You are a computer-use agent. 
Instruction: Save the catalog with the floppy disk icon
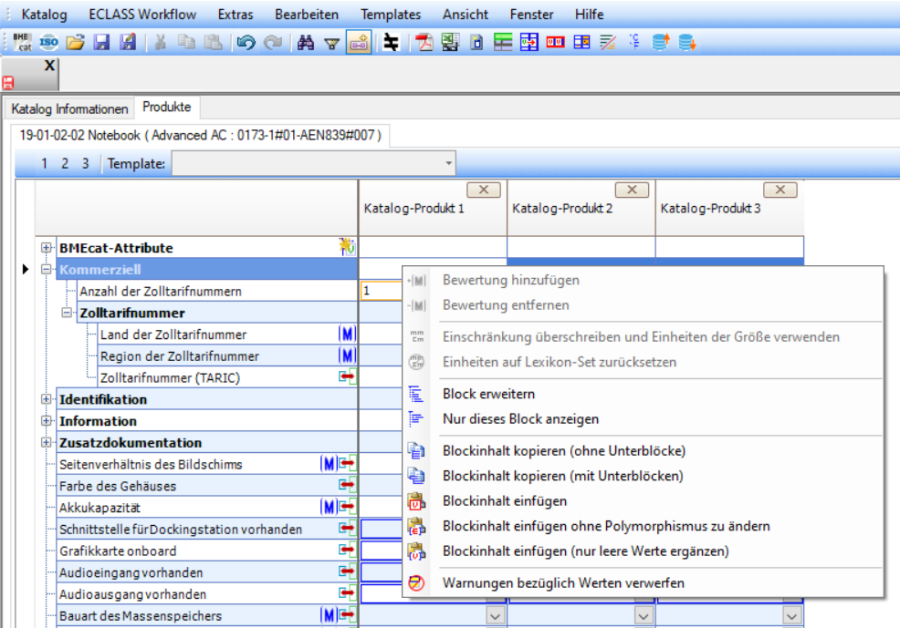[101, 43]
